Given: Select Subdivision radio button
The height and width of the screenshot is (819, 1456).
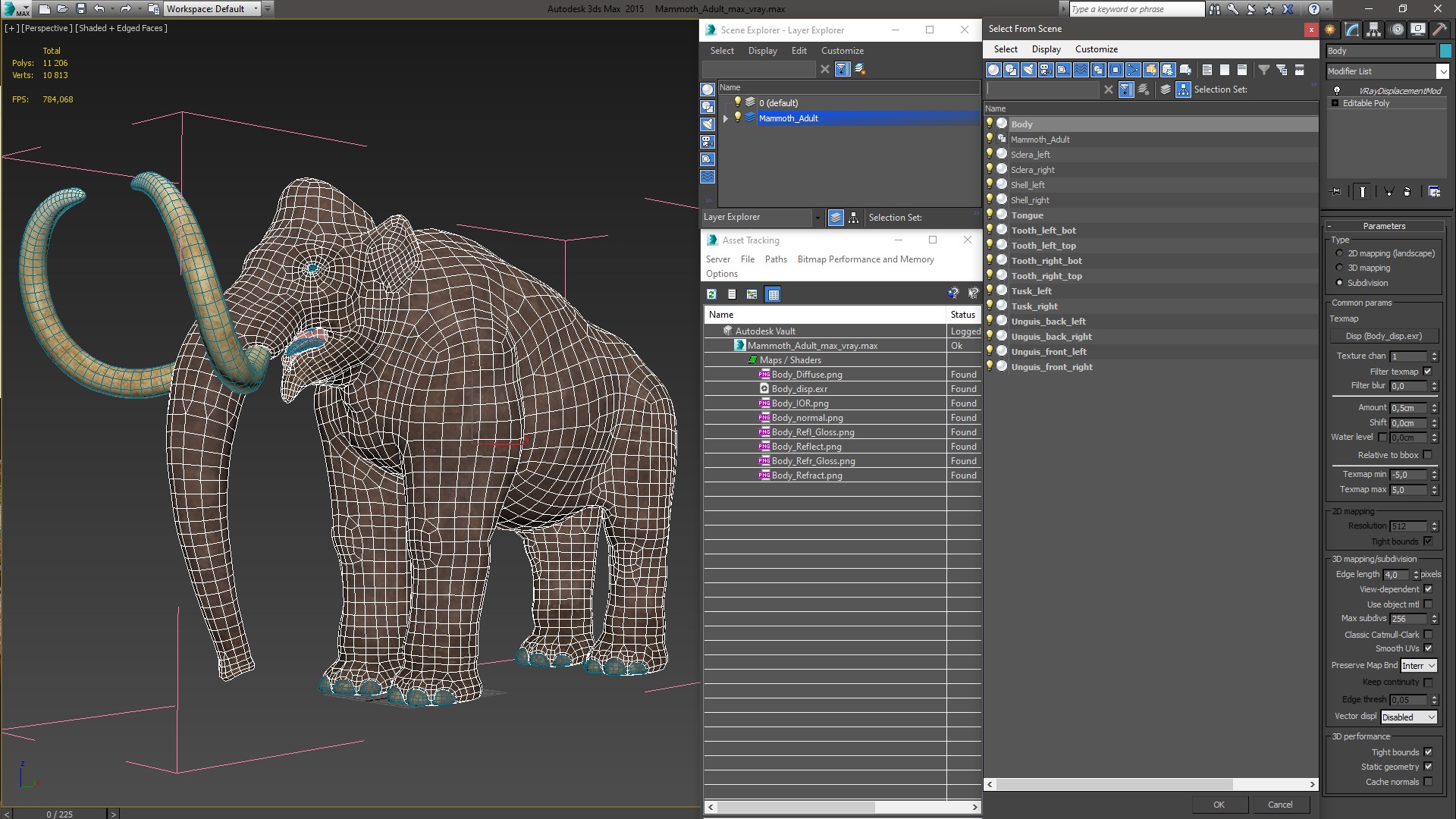Looking at the screenshot, I should click(1339, 283).
